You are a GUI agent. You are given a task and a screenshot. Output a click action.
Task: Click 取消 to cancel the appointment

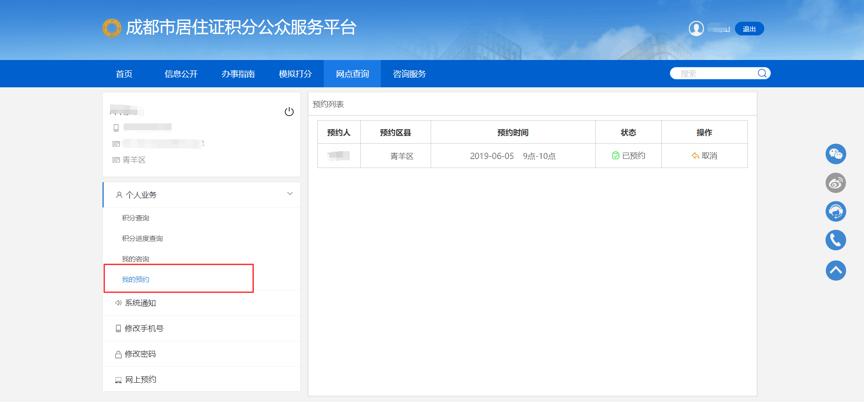pos(704,156)
